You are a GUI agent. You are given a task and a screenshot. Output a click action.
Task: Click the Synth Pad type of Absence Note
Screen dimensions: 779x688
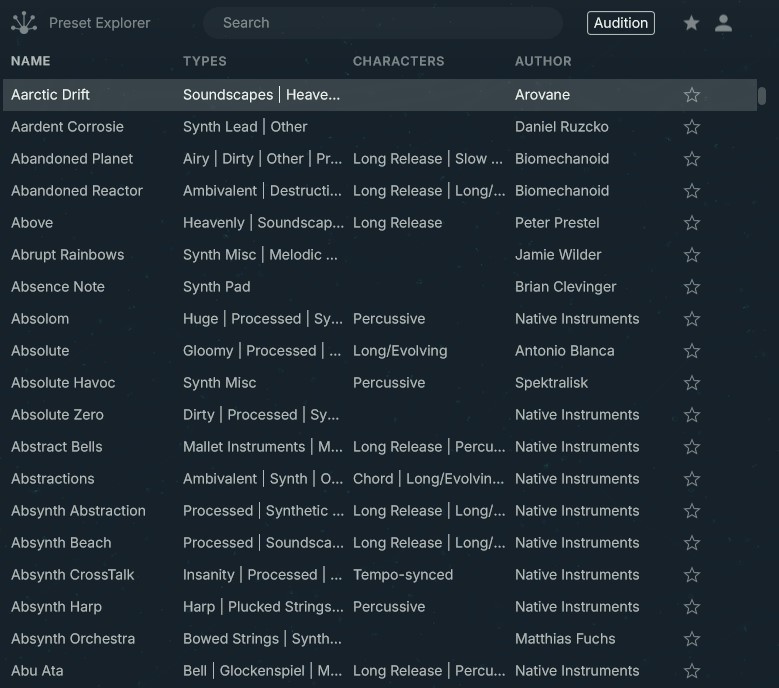click(217, 287)
